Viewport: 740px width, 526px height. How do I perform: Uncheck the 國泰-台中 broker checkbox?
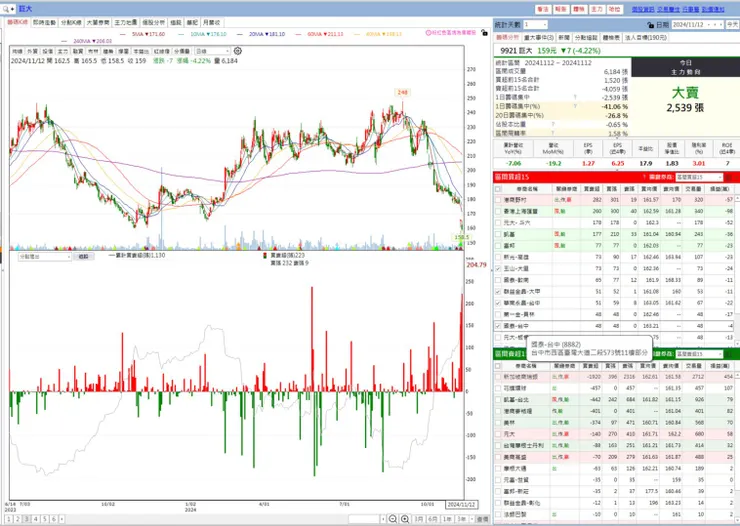[498, 326]
